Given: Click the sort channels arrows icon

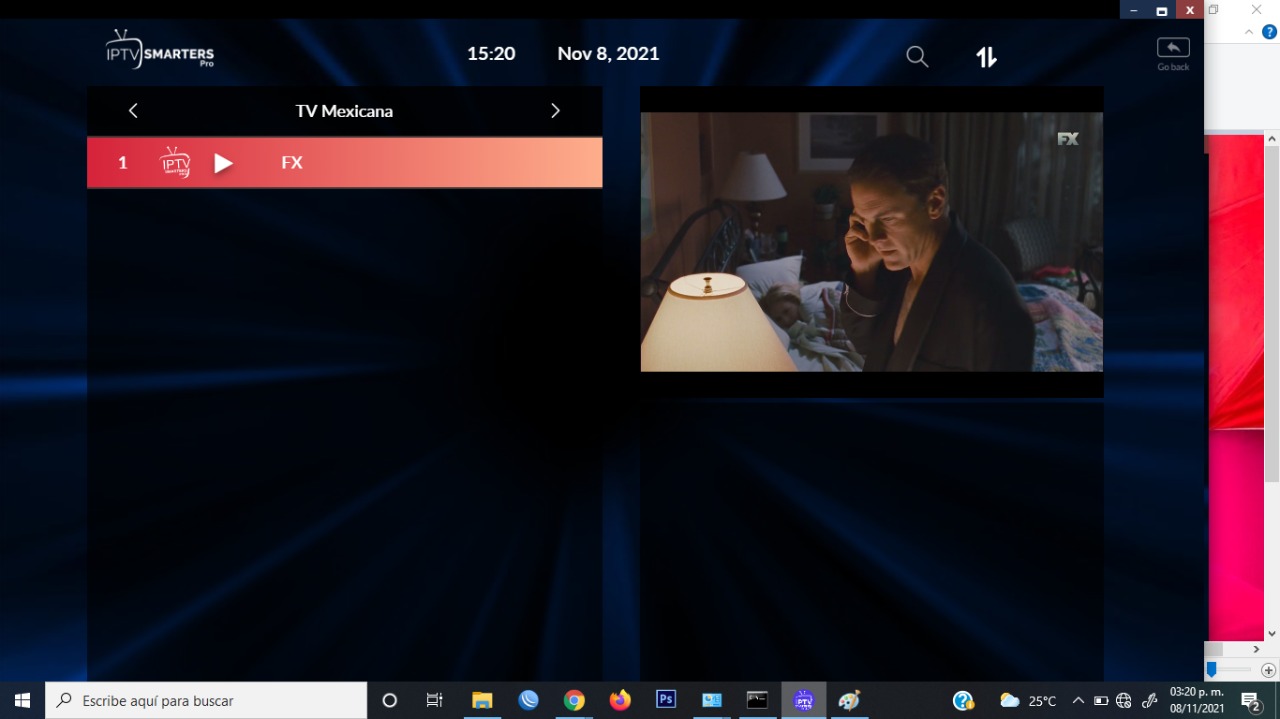Looking at the screenshot, I should point(986,57).
